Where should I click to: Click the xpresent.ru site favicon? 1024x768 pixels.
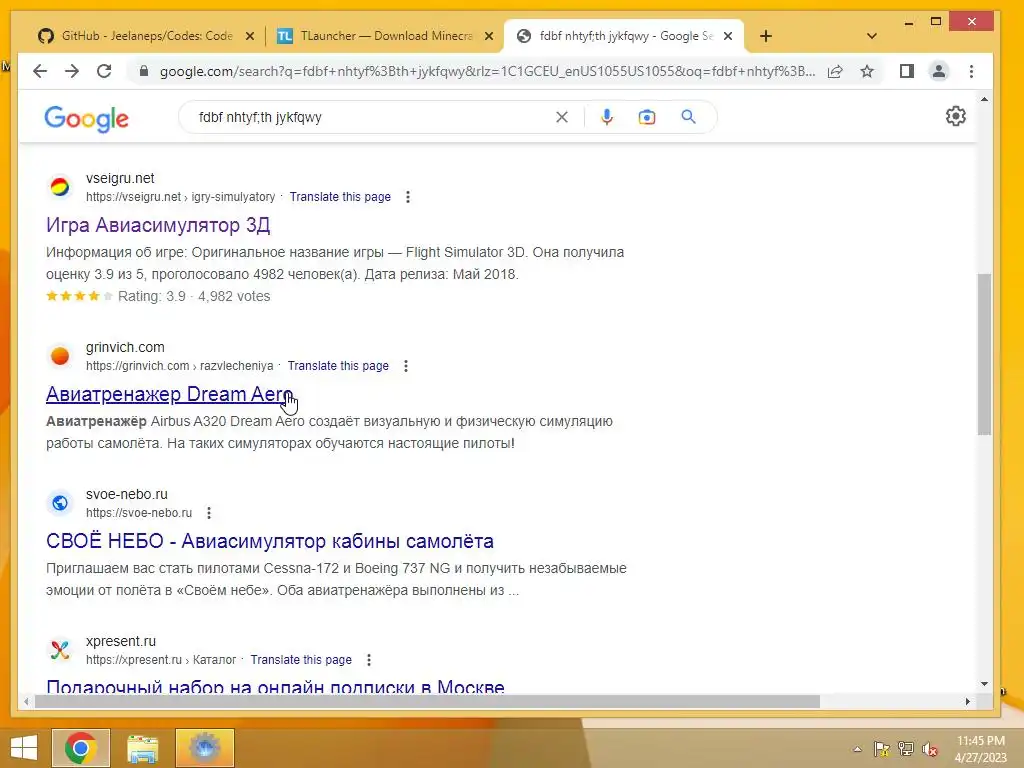pyautogui.click(x=60, y=650)
